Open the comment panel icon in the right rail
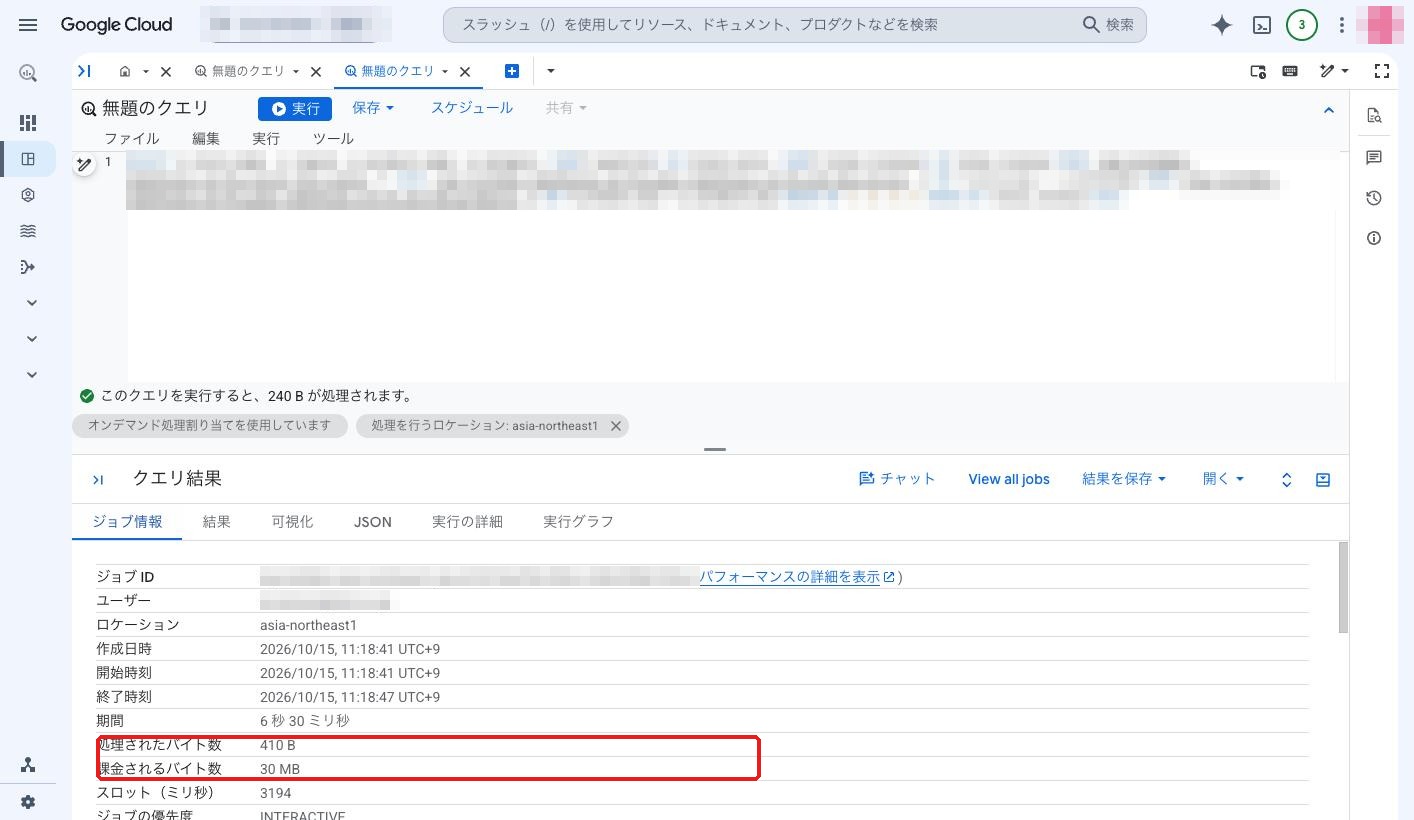Screen dimensions: 1414x820 click(1374, 158)
